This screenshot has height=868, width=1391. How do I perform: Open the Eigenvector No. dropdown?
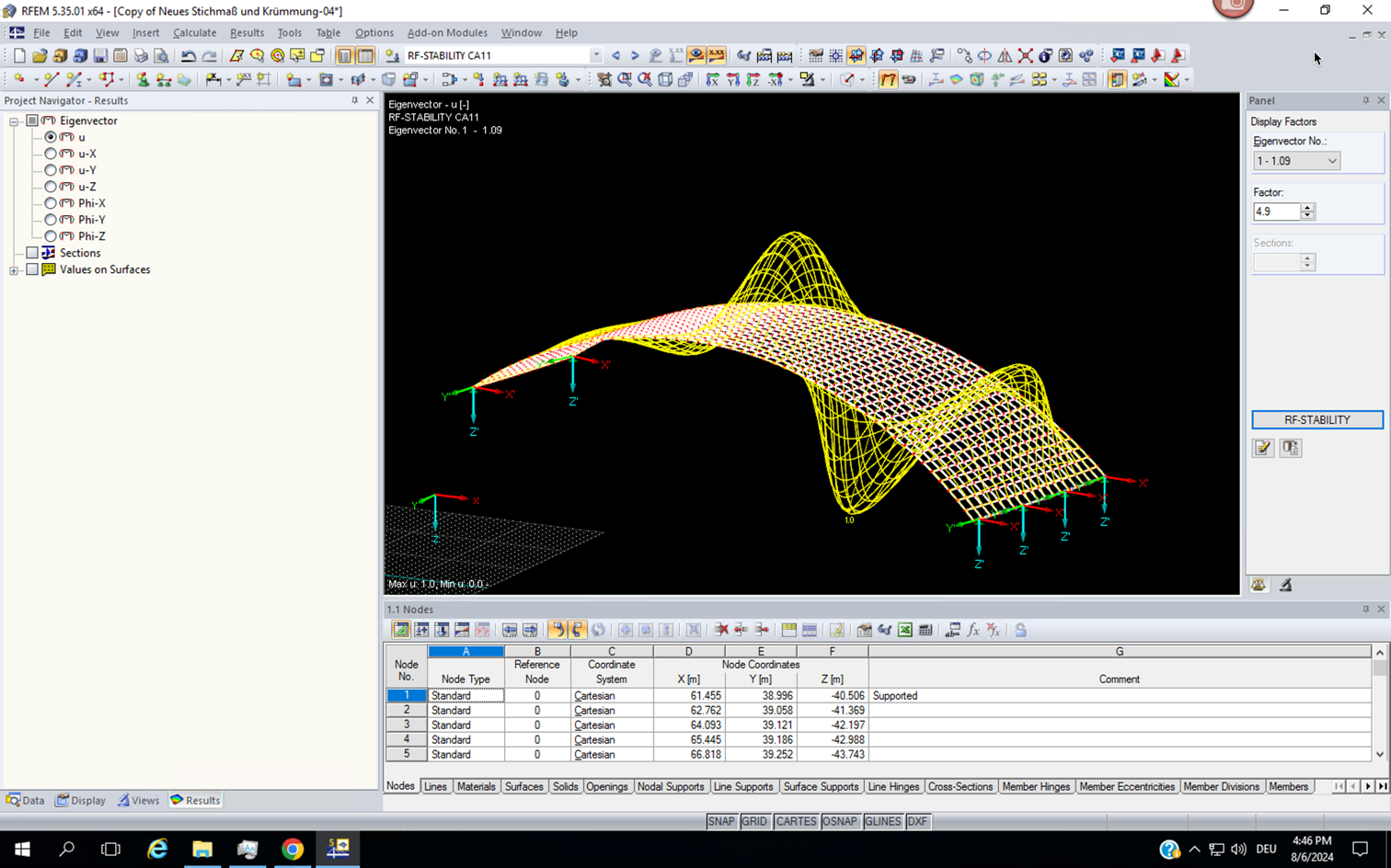pyautogui.click(x=1331, y=161)
